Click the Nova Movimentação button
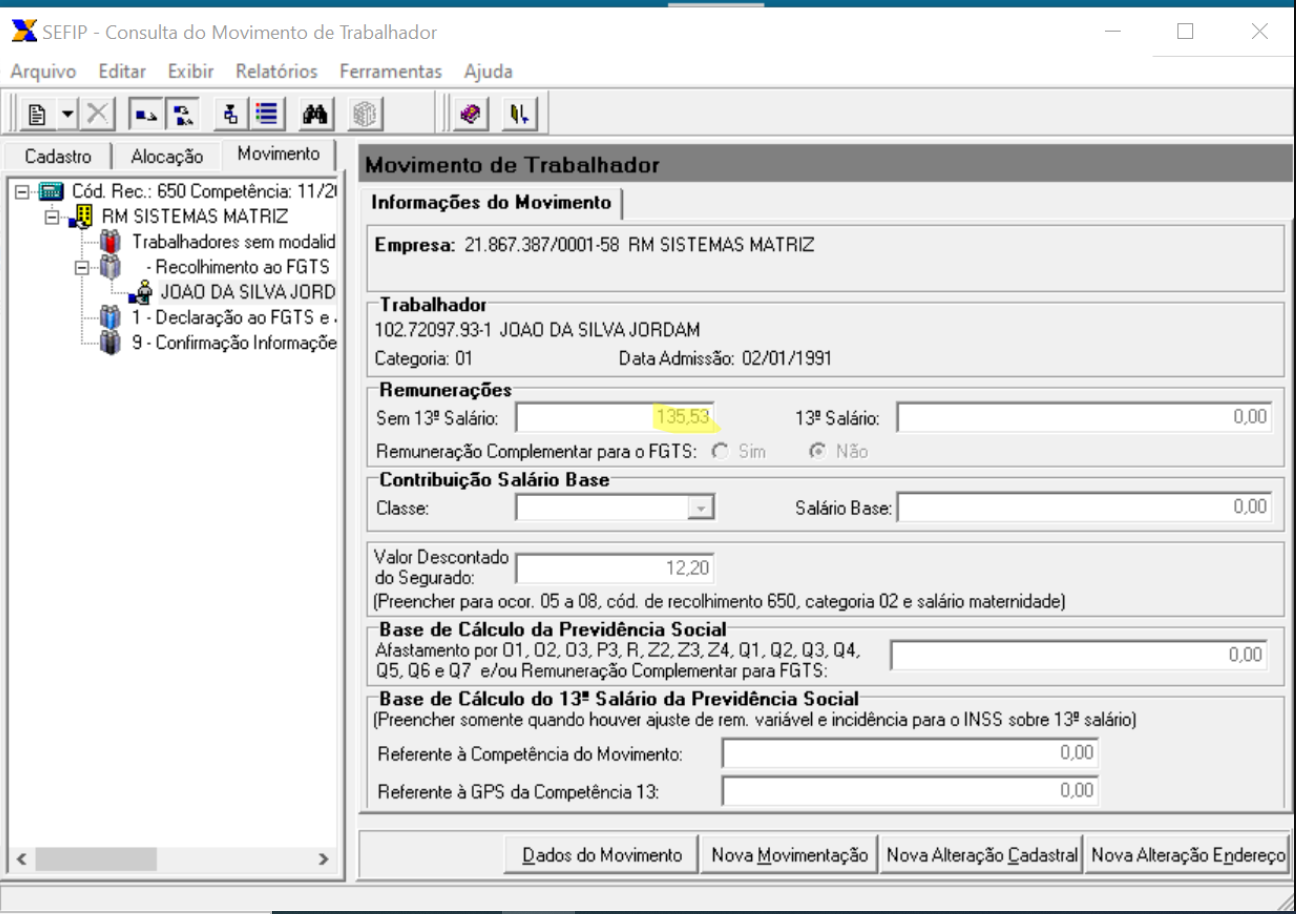 [788, 856]
